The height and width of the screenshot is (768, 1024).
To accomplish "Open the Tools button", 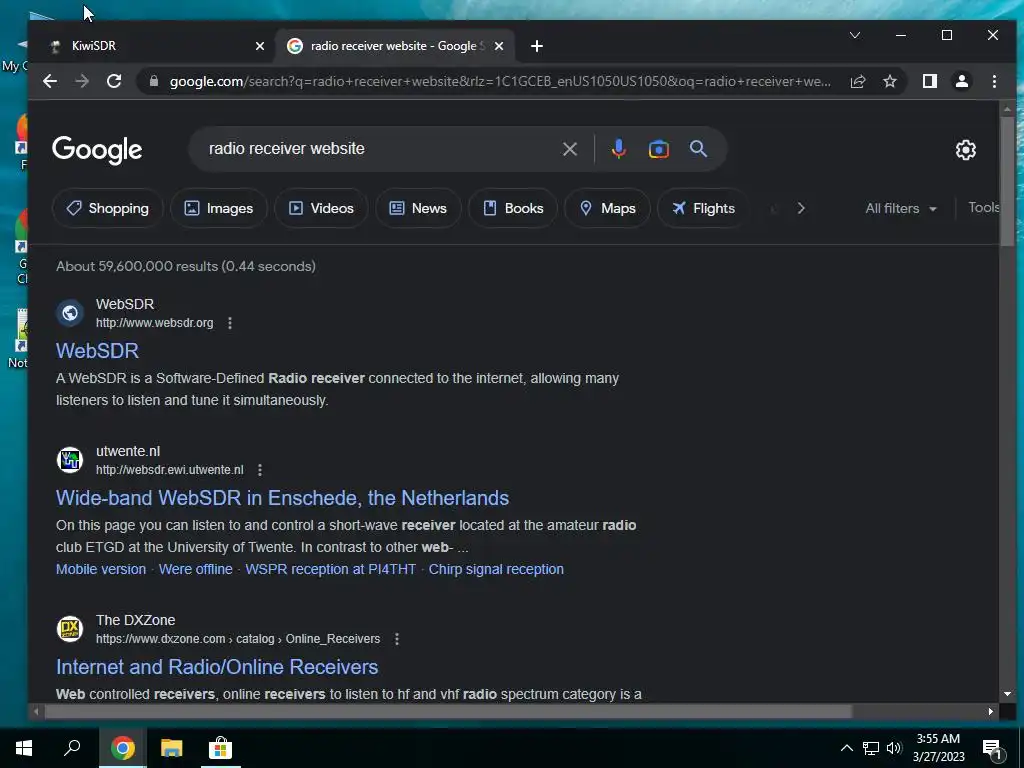I will pos(984,208).
